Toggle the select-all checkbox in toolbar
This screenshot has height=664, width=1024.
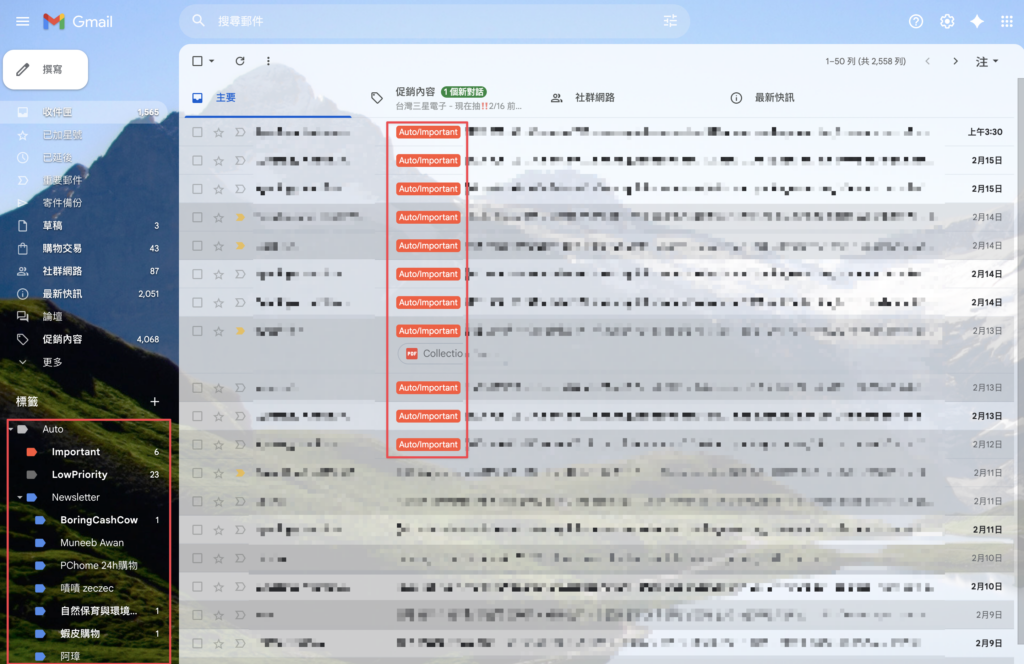tap(198, 61)
